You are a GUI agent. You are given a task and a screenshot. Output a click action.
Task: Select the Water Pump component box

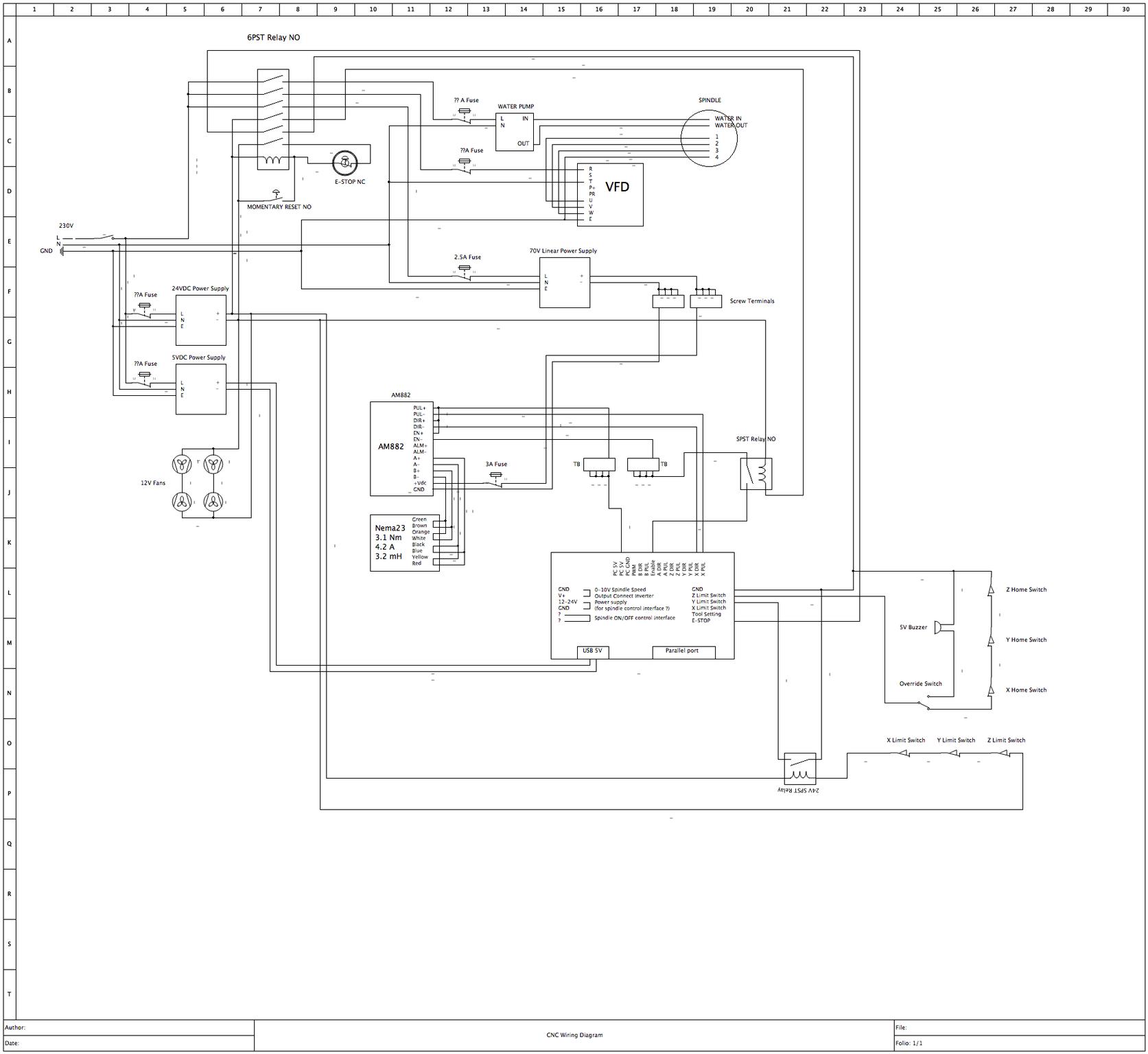515,132
